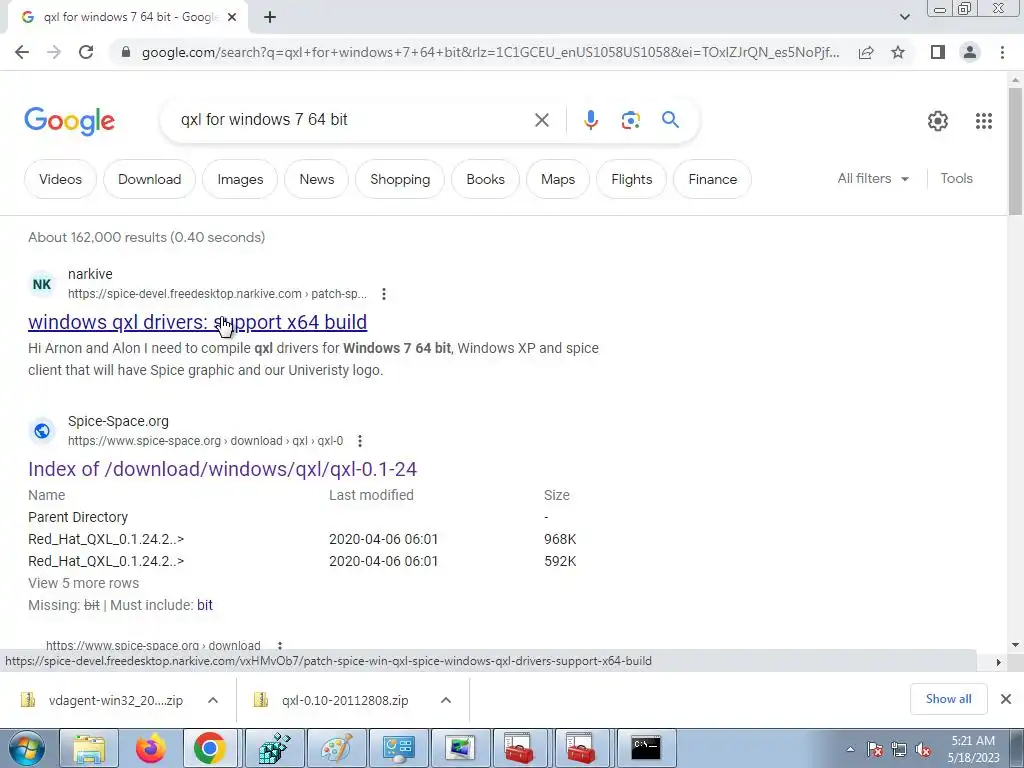Open a new browser tab
This screenshot has height=768, width=1024.
[x=270, y=17]
